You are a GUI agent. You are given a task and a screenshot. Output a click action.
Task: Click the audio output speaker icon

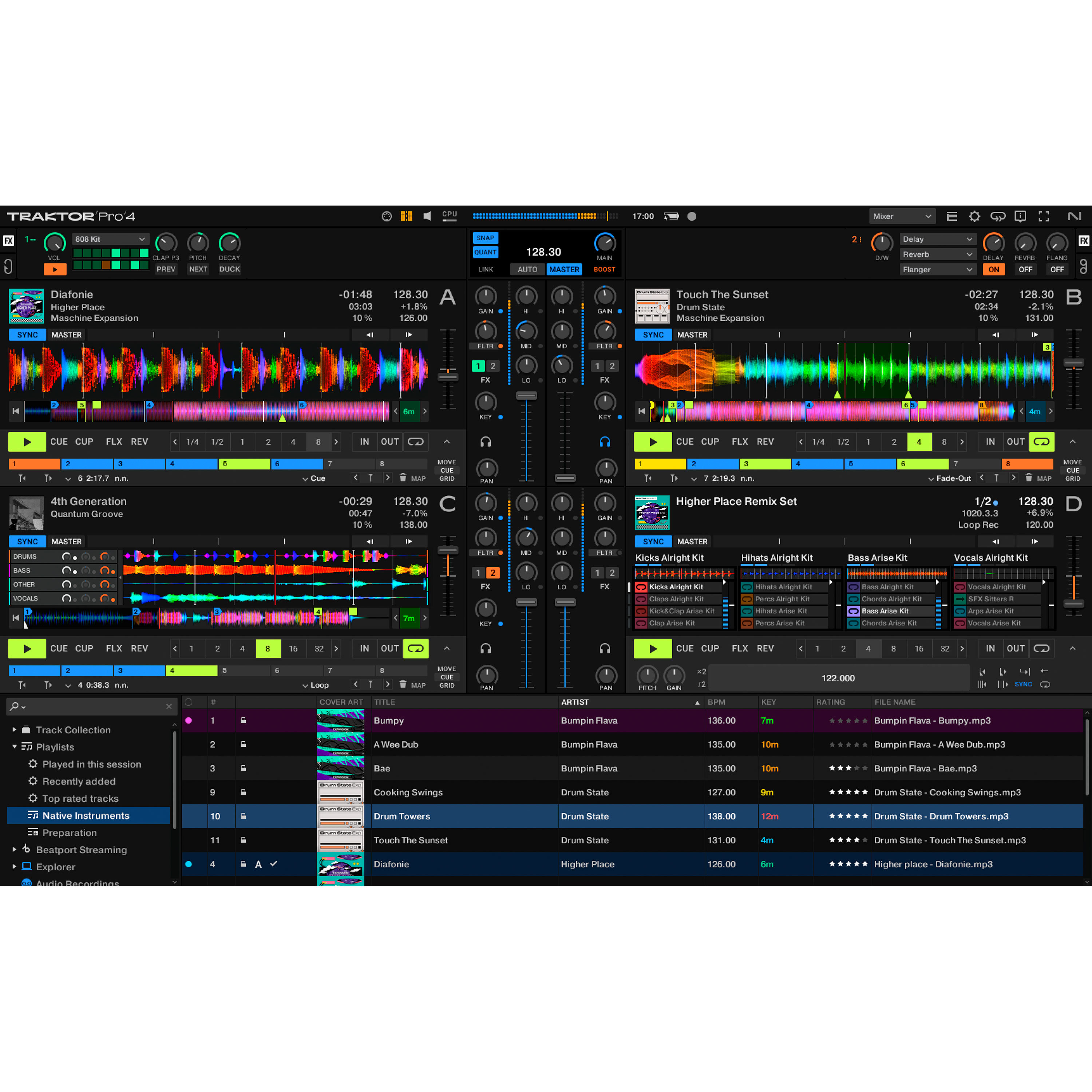(427, 216)
